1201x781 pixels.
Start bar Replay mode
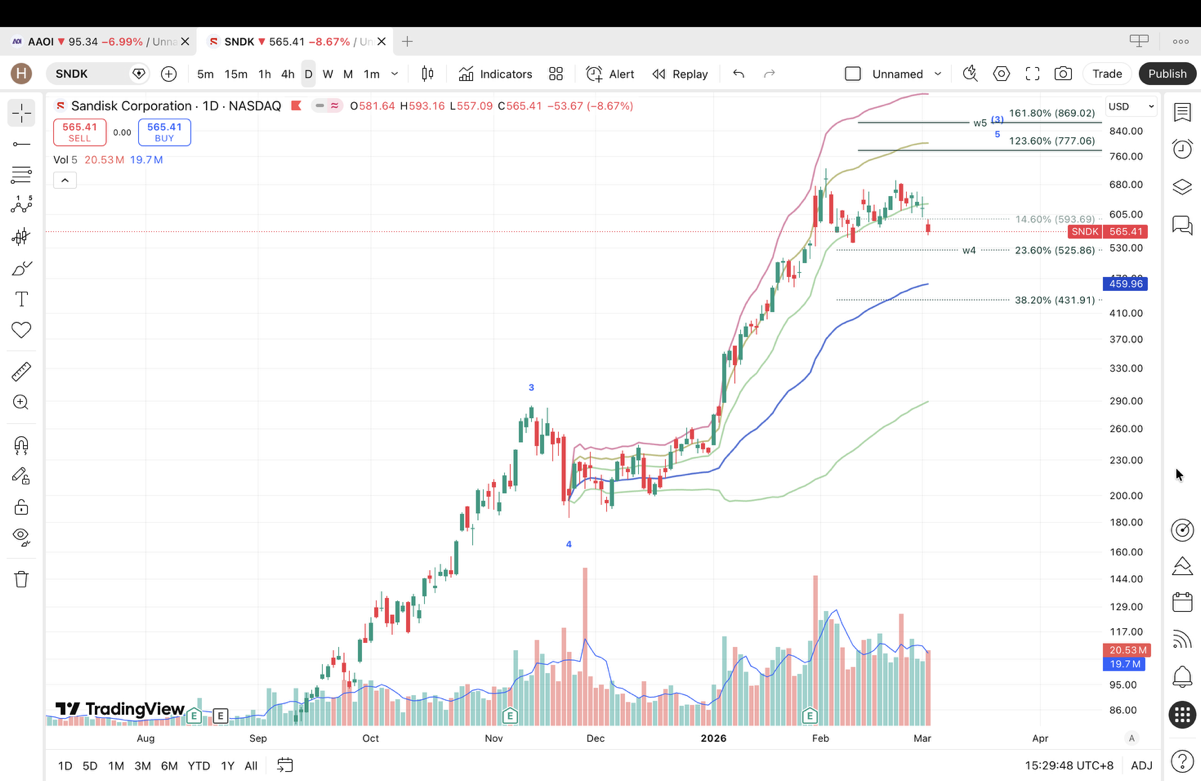coord(680,74)
